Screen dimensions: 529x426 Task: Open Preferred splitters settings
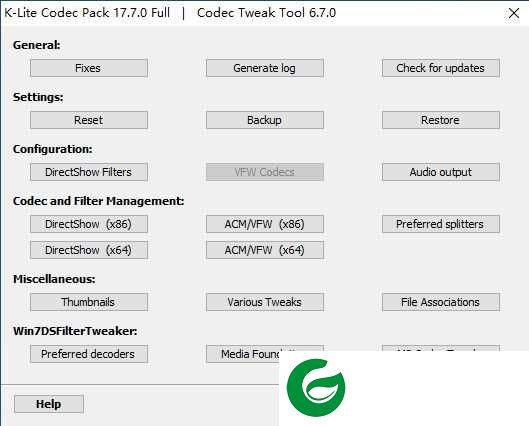pos(441,224)
